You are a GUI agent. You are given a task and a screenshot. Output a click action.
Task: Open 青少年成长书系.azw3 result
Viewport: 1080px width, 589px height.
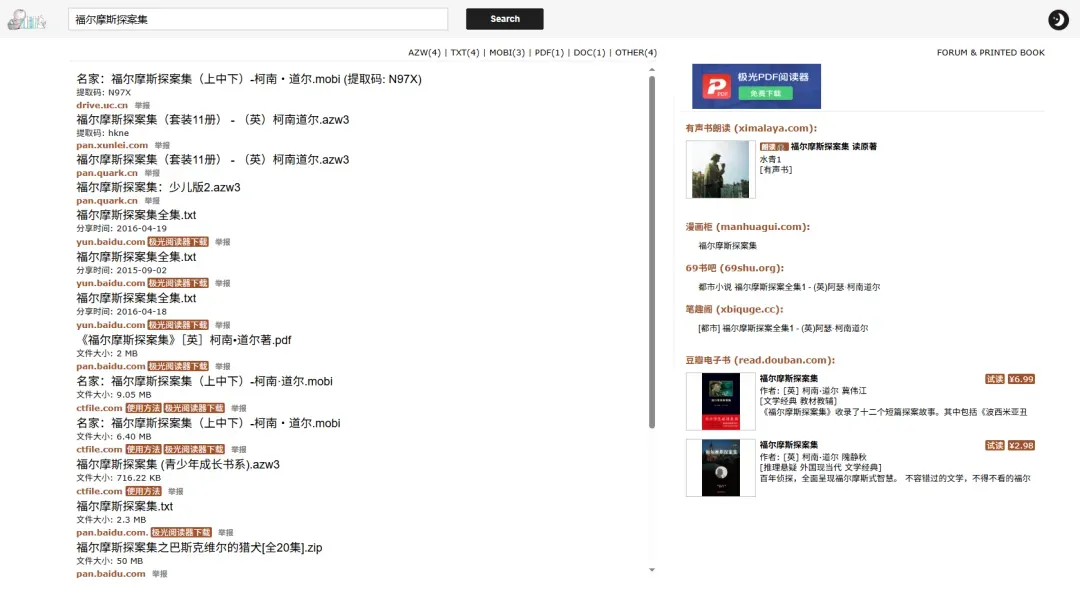(x=178, y=465)
